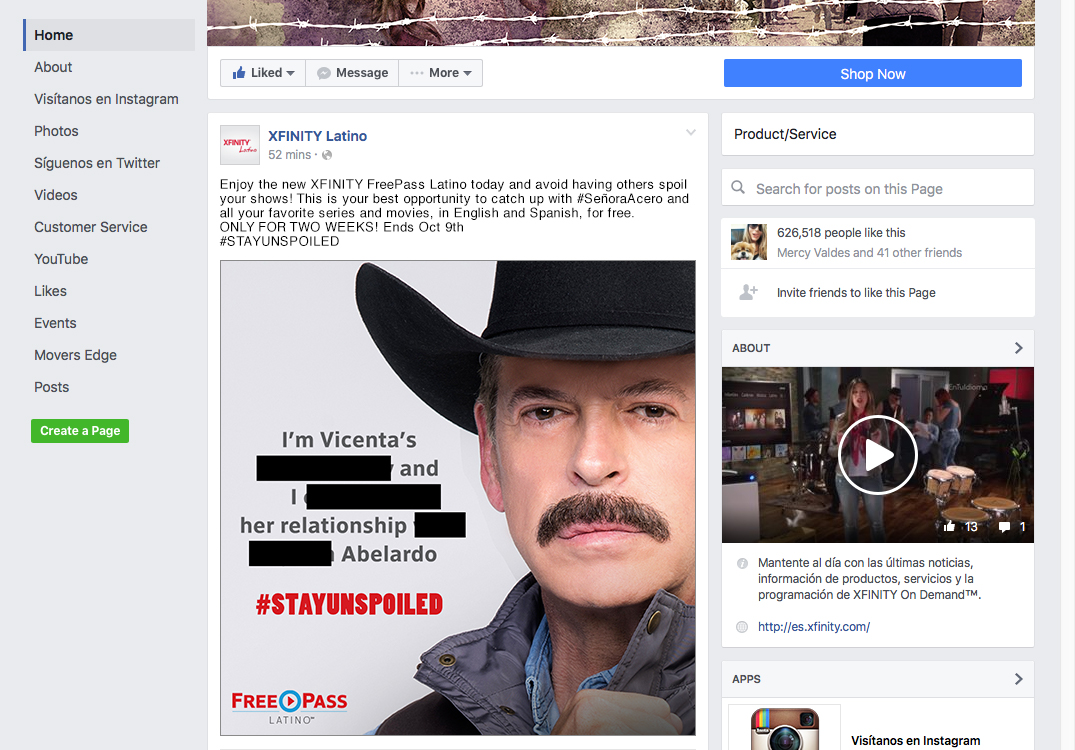The image size is (1075, 750).
Task: Click the blue Shop Now button
Action: [x=873, y=73]
